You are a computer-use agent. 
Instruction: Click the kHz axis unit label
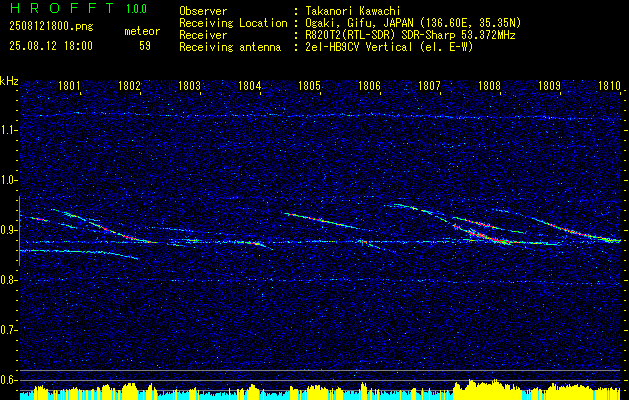tap(9, 81)
